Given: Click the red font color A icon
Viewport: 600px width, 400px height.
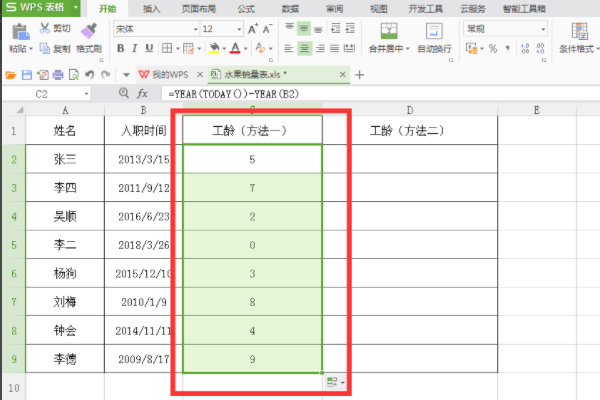Looking at the screenshot, I should 235,48.
